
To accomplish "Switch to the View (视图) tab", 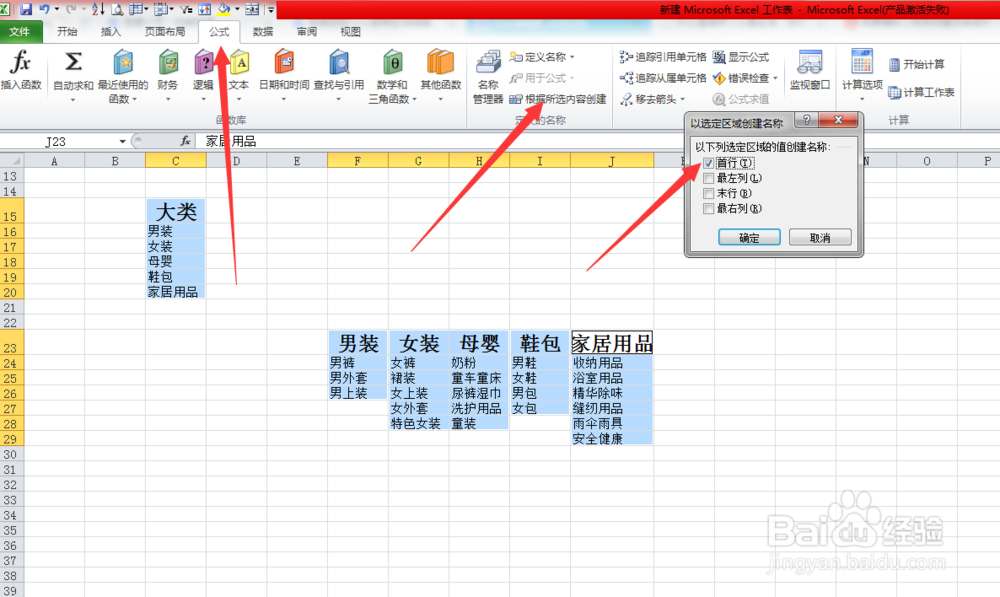I will [350, 31].
